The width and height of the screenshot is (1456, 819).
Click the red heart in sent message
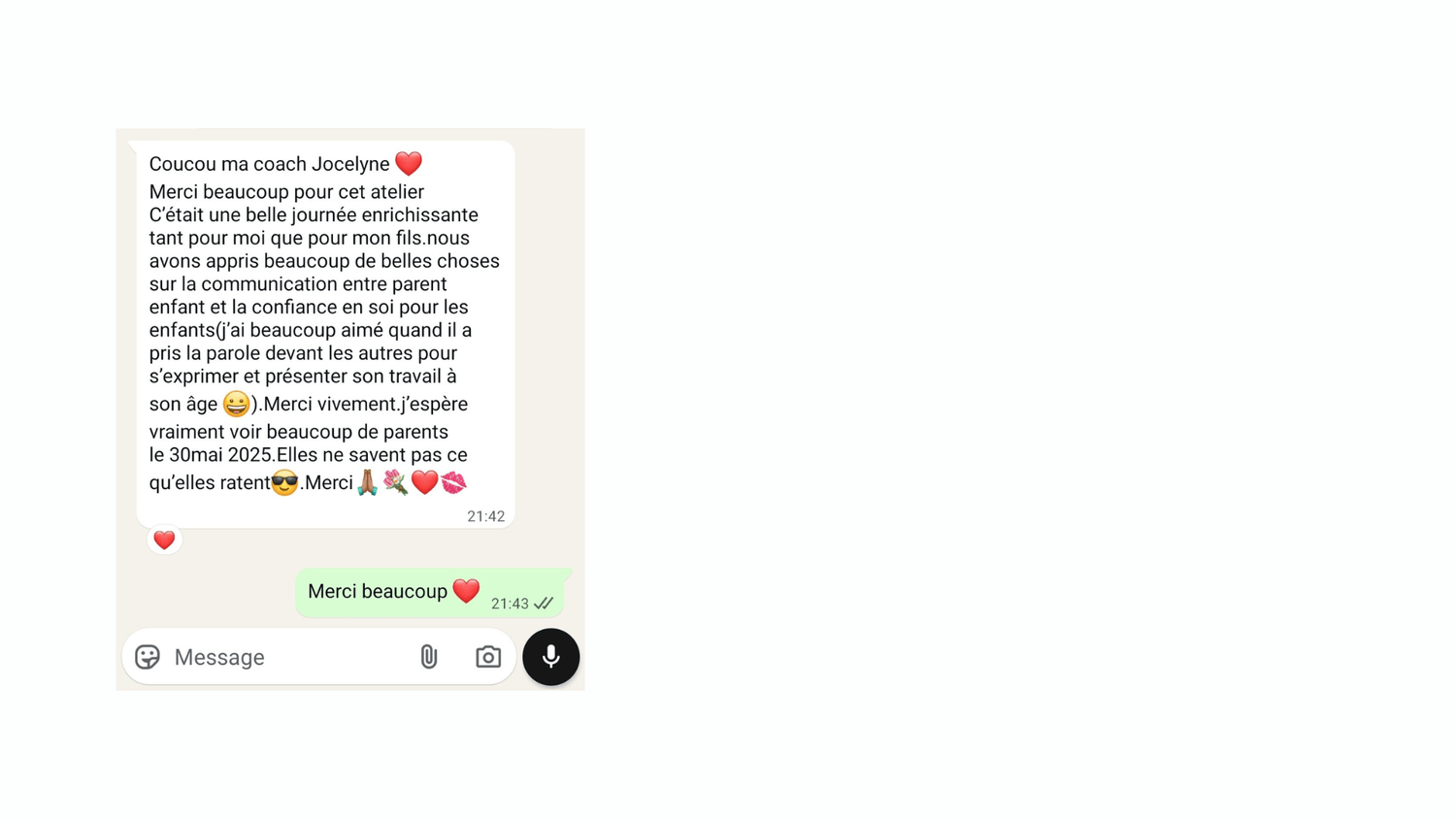466,591
